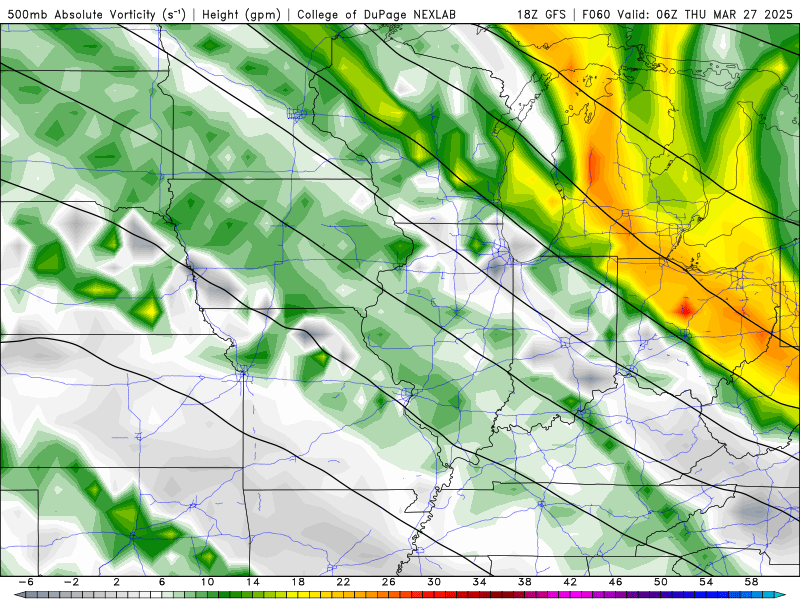Click the legend value '-2'
This screenshot has width=800, height=600.
tap(71, 582)
